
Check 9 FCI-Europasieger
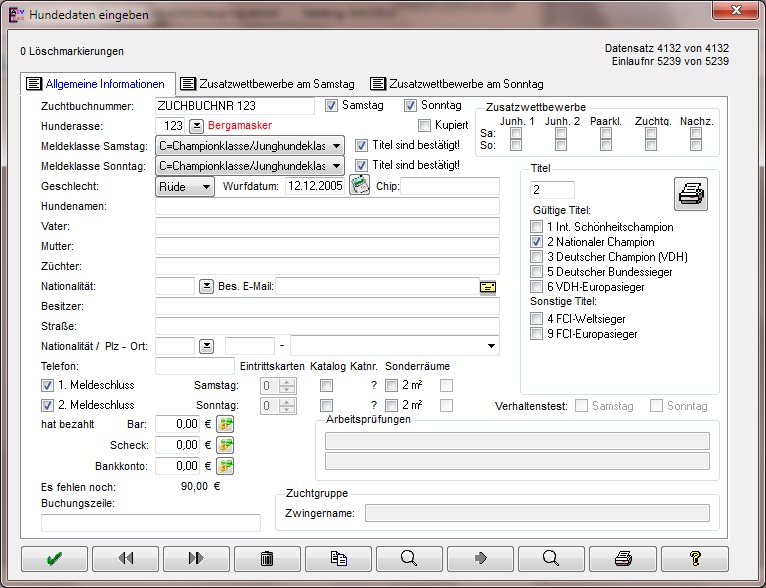coord(536,334)
